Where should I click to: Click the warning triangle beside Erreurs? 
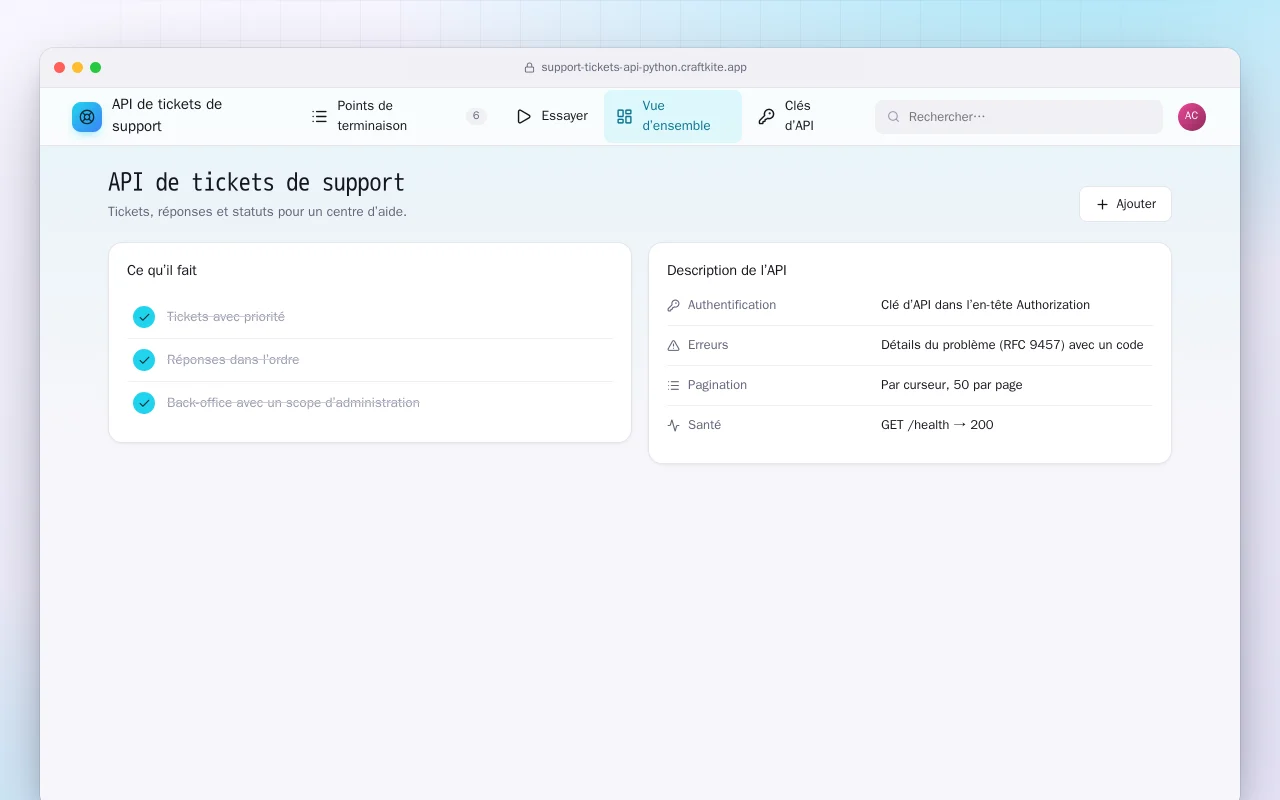[673, 345]
